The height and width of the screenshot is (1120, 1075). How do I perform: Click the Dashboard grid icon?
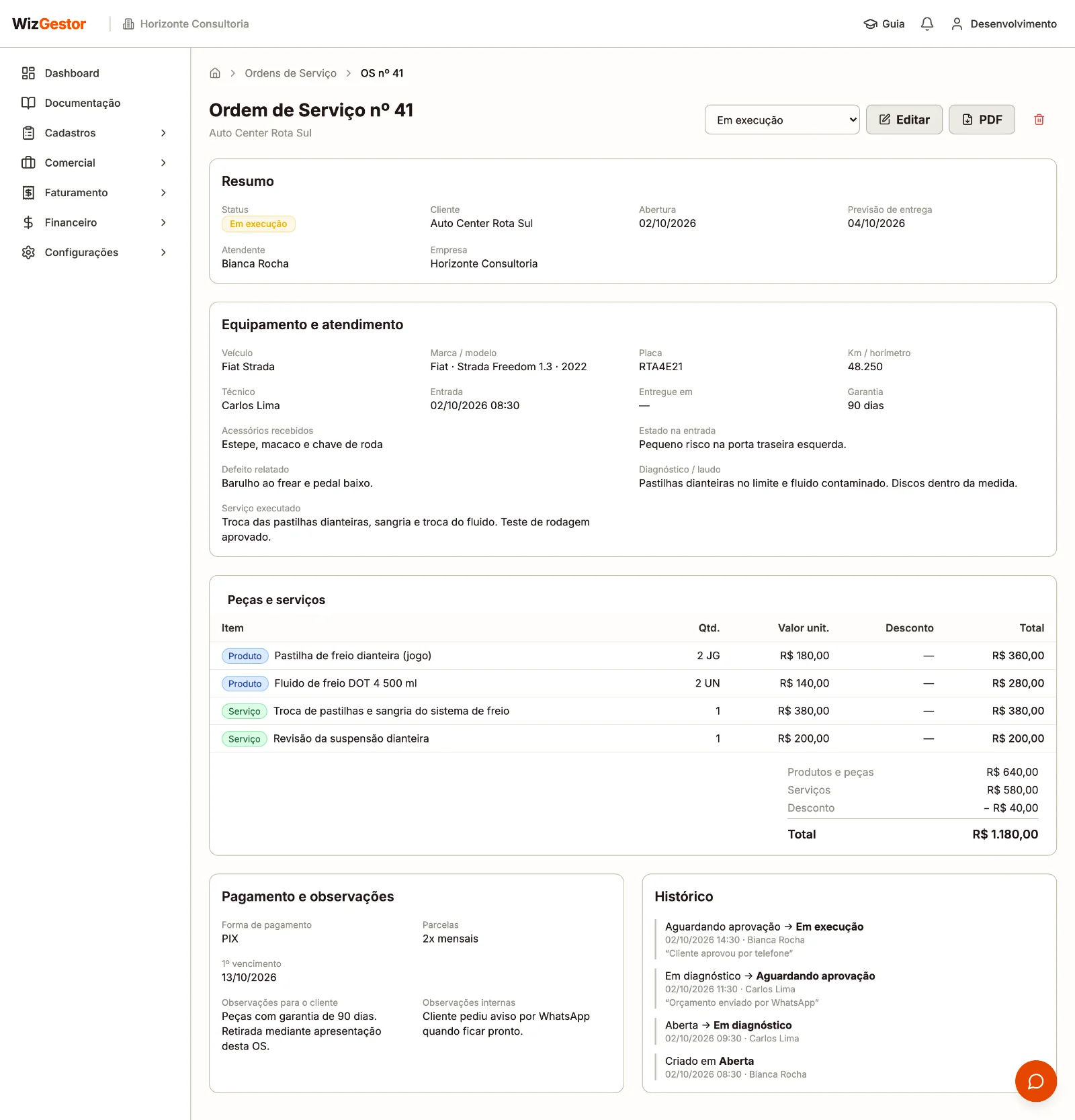pos(28,73)
